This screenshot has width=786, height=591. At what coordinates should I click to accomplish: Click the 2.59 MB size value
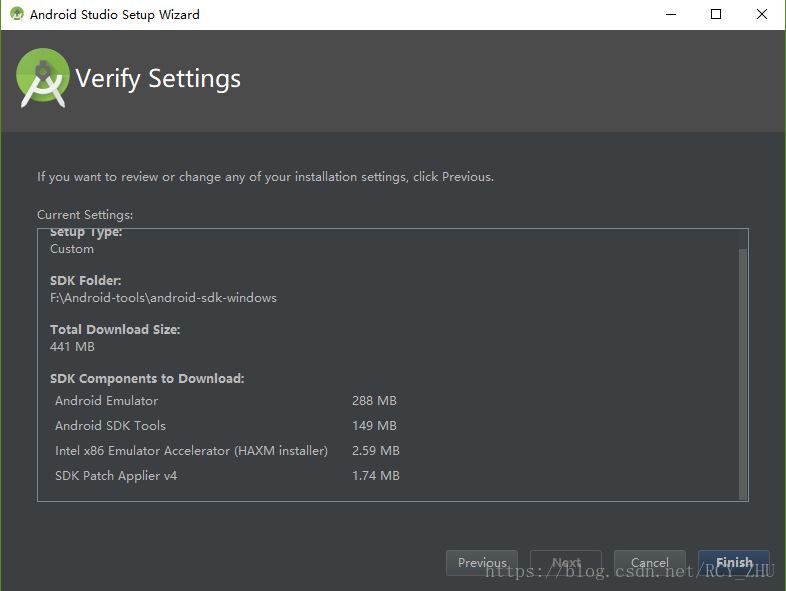point(375,451)
